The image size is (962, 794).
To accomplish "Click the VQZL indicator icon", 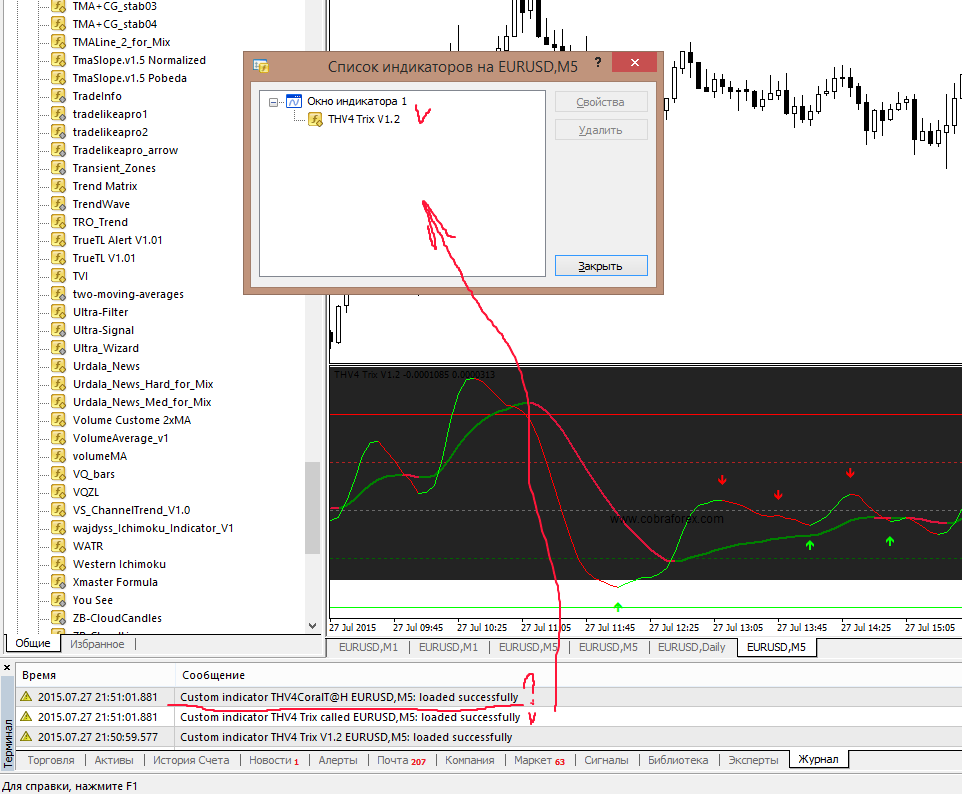I will [x=58, y=491].
